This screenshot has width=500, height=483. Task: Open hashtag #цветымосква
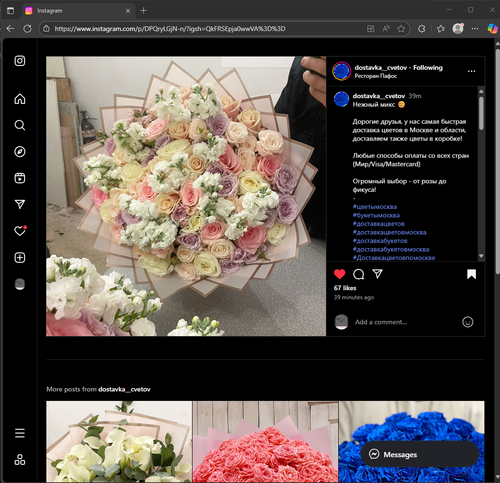coord(375,207)
